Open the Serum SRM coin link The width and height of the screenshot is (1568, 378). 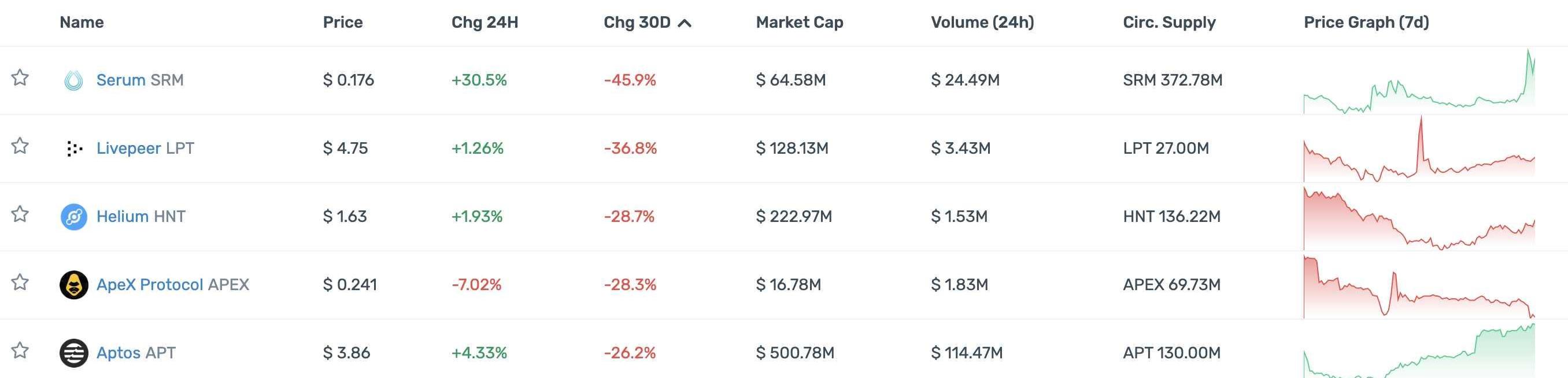tap(140, 80)
